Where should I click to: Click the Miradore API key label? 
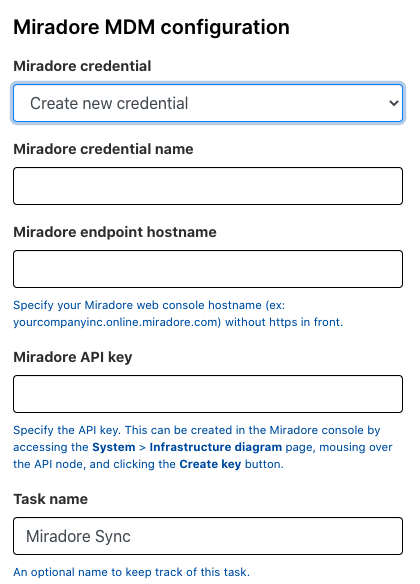73,357
